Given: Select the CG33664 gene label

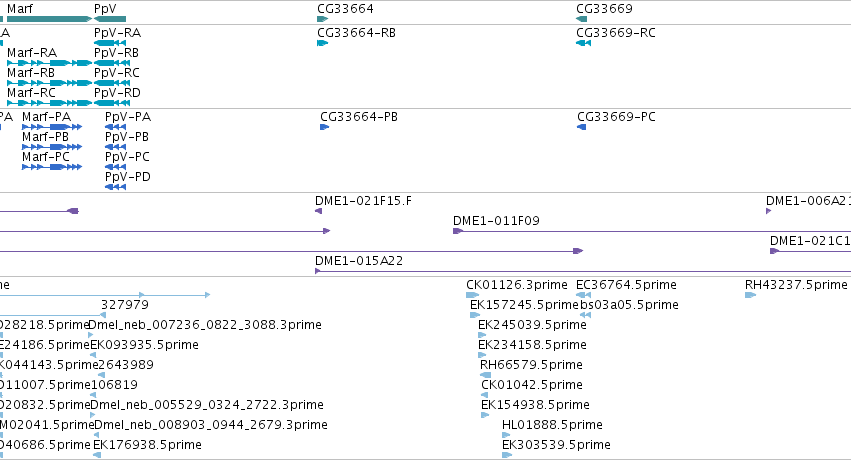Looking at the screenshot, I should click(345, 9).
